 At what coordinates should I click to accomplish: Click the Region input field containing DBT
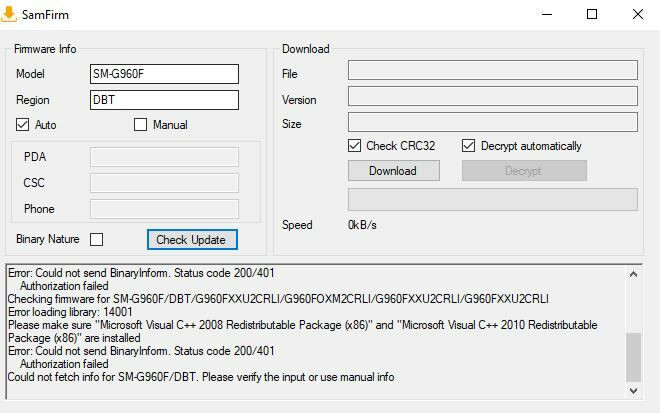[x=164, y=100]
